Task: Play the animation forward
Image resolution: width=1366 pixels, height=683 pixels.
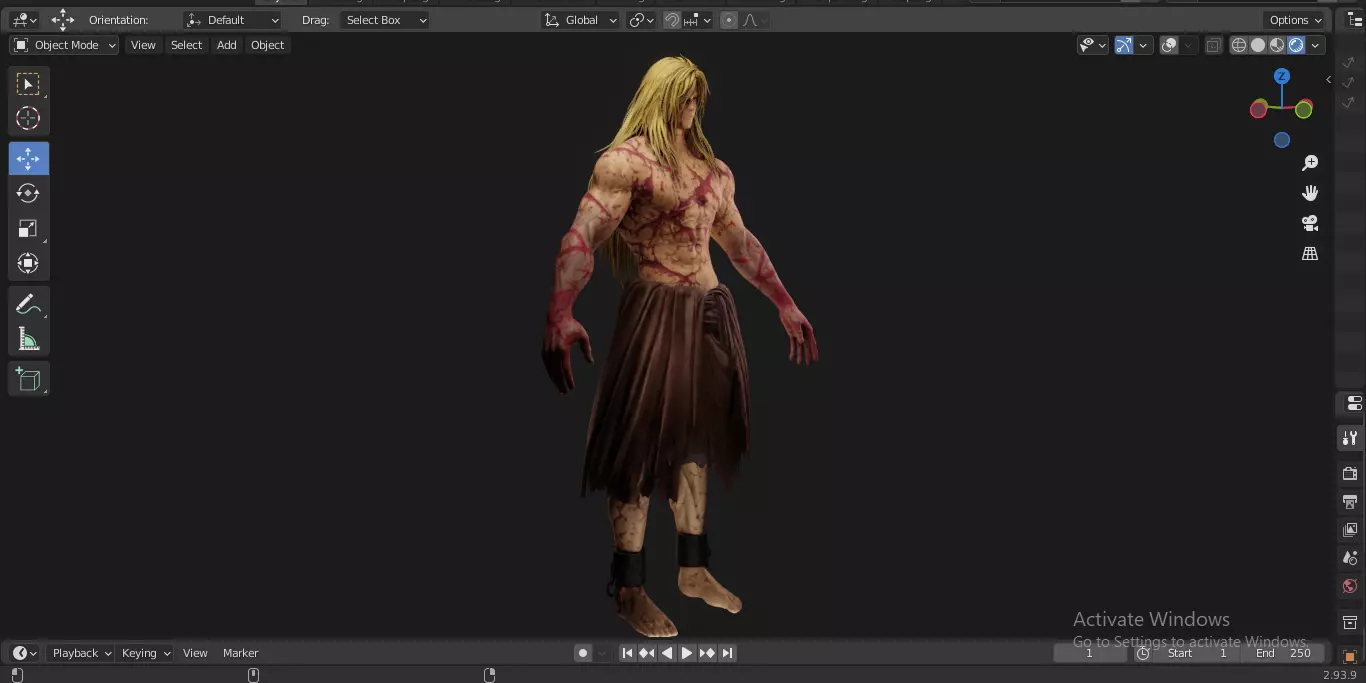Action: (x=687, y=653)
